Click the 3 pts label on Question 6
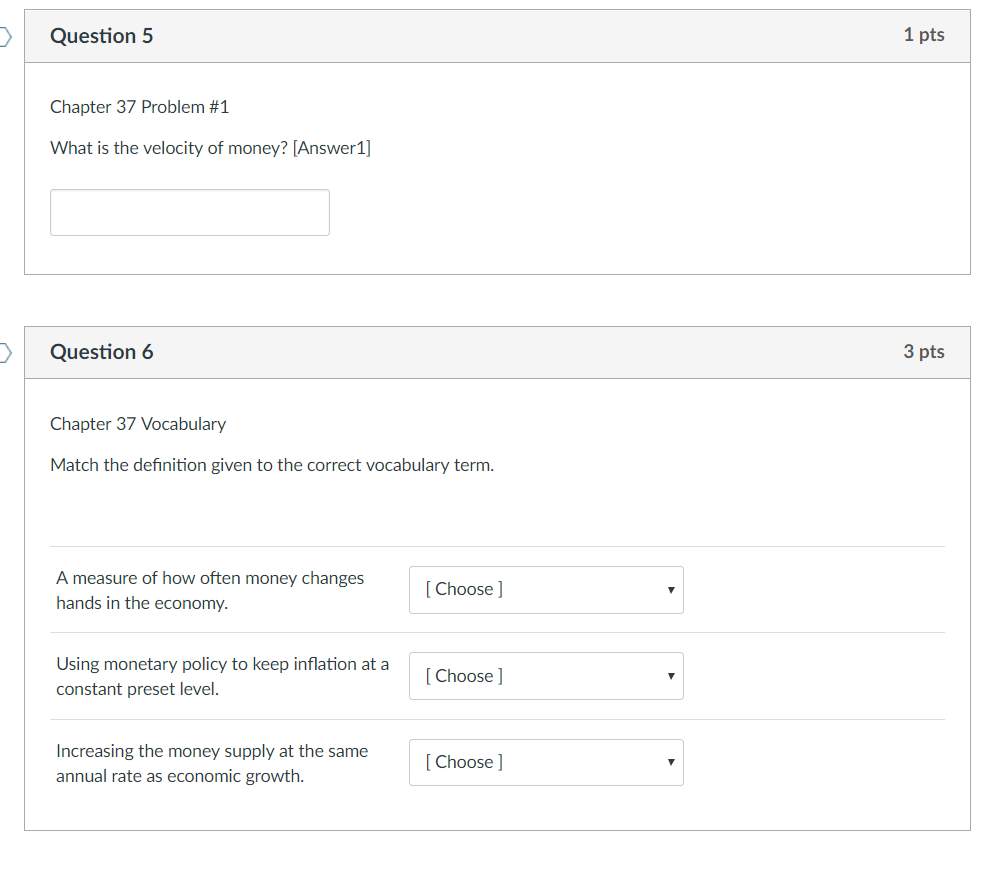This screenshot has width=994, height=875. pos(923,351)
